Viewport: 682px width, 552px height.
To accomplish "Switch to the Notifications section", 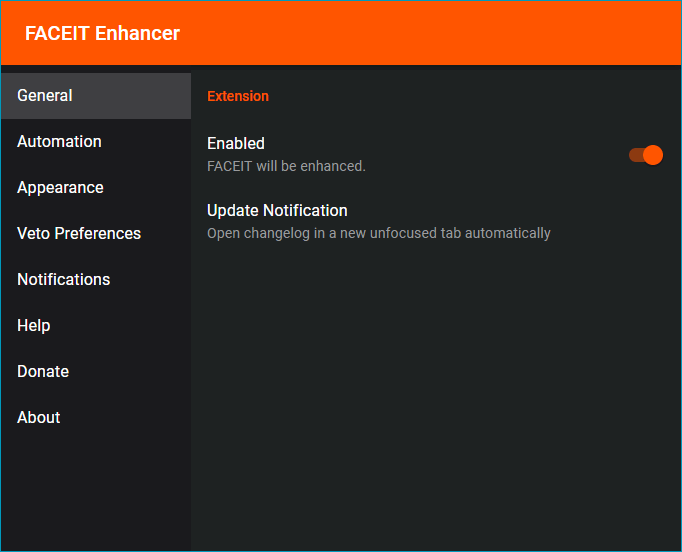I will 96,280.
